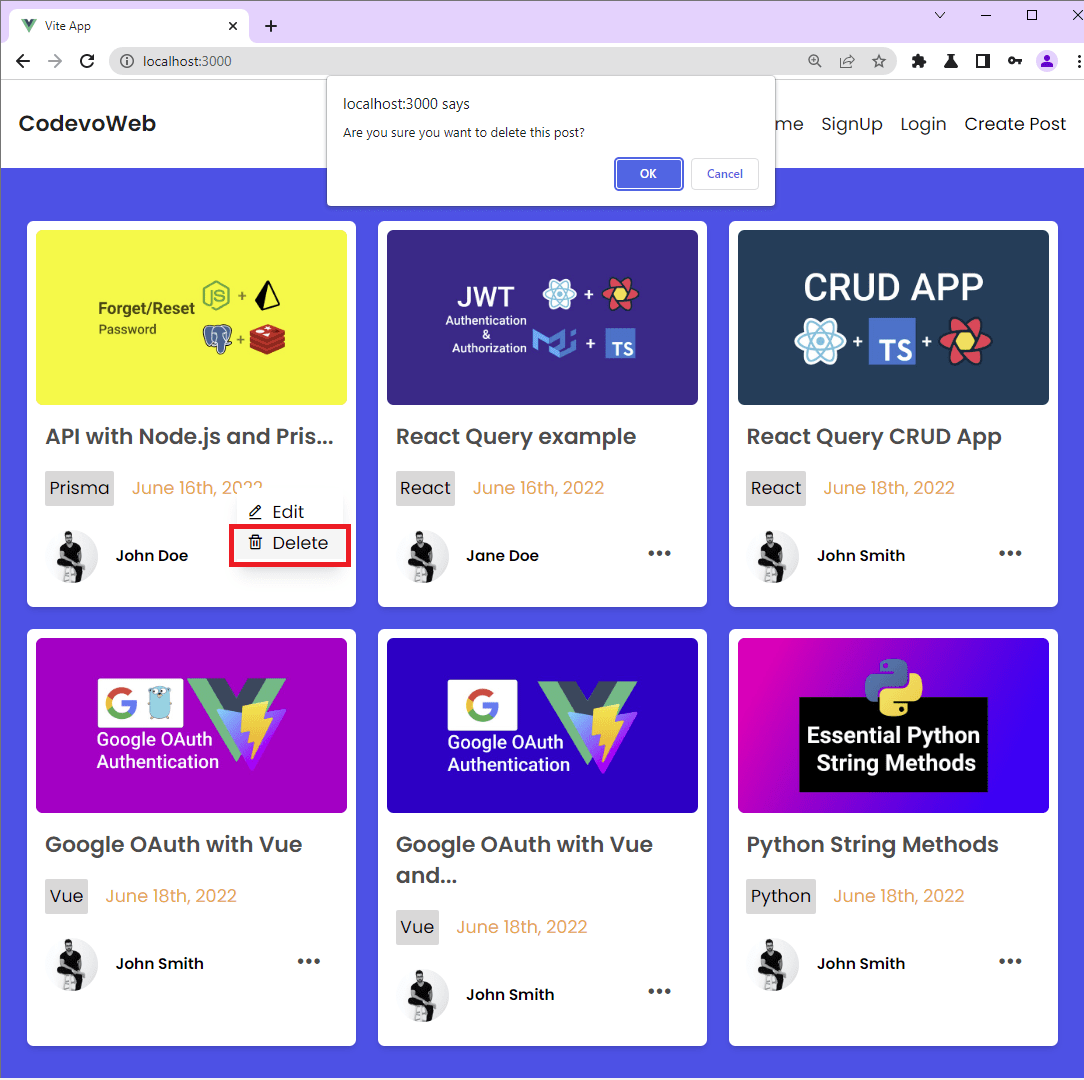Screen dimensions: 1084x1080
Task: Open options menu on Python String Methods card
Action: [x=1010, y=961]
